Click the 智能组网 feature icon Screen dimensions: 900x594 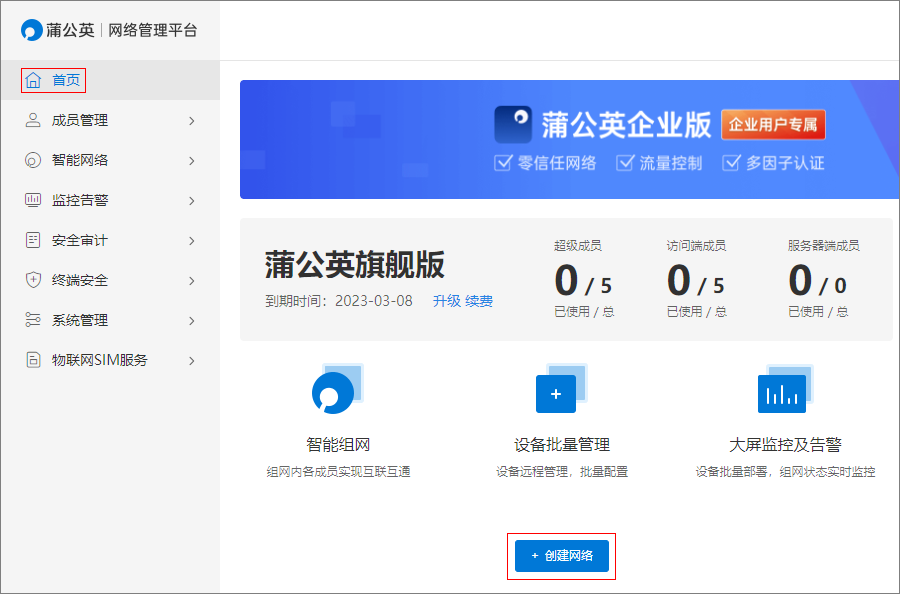click(337, 389)
